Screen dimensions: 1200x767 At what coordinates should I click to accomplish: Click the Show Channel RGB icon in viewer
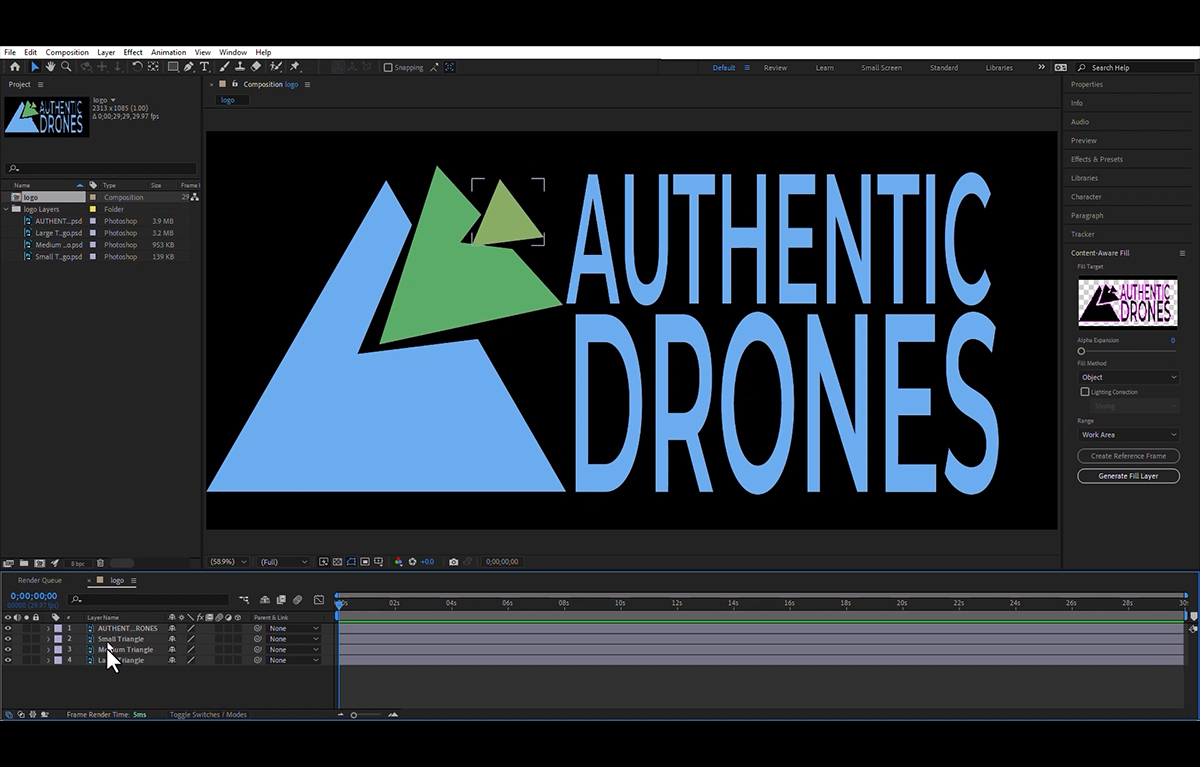click(398, 562)
